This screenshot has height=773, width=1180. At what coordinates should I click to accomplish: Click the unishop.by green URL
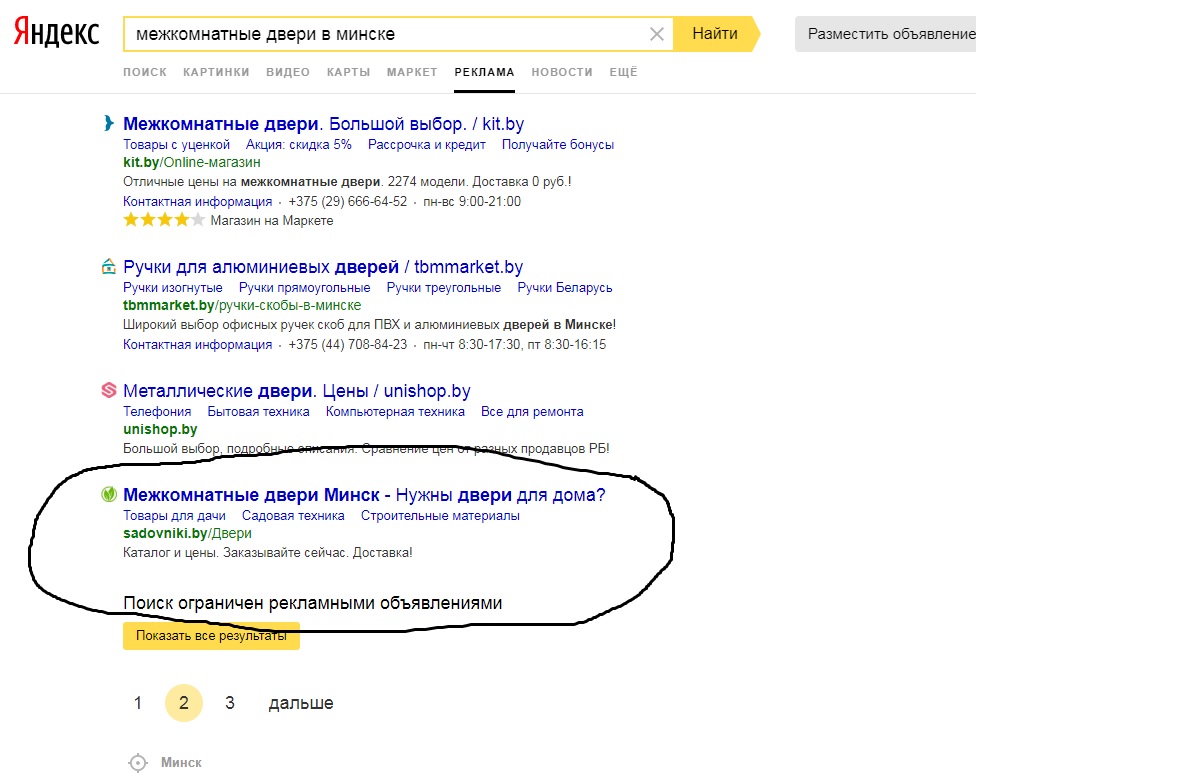[160, 429]
